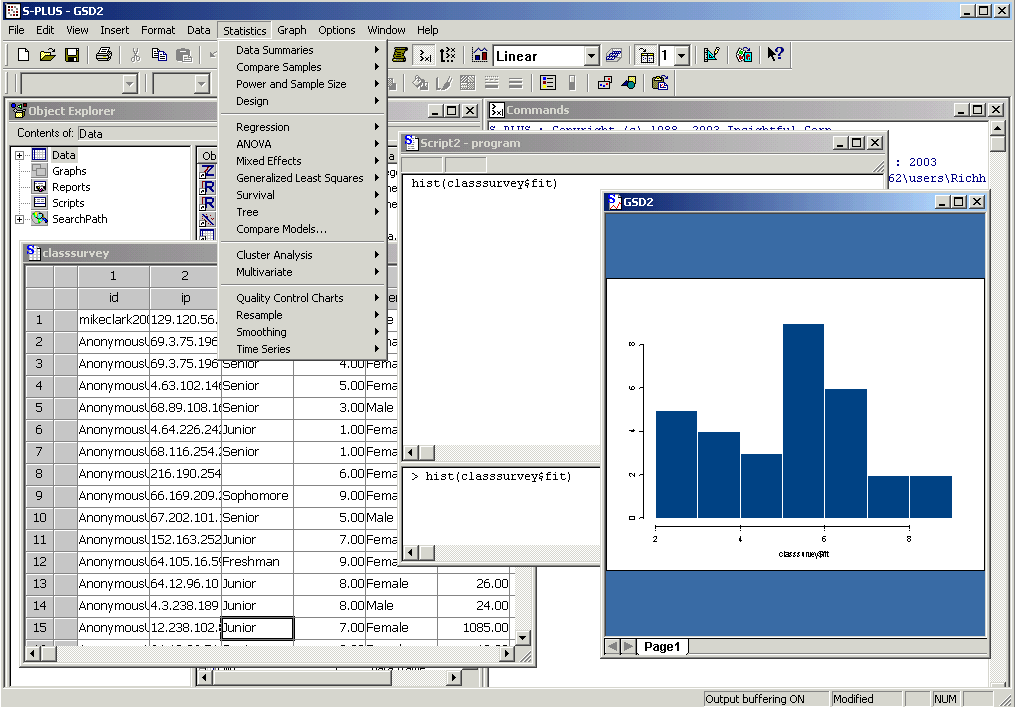Screen dimensions: 1015x707
Task: Click the 'mikeclark20' cell in row 1
Action: 113,320
